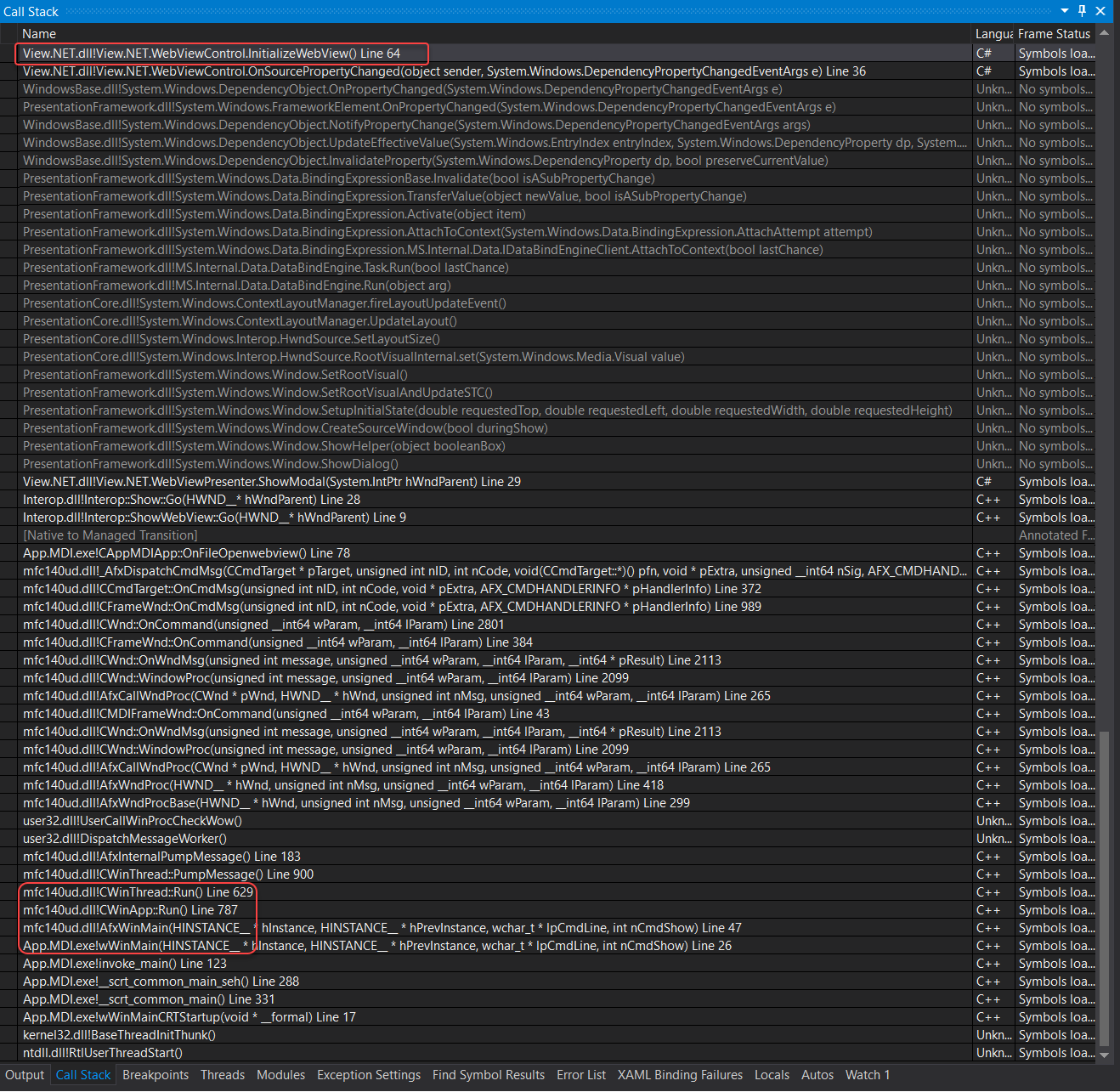This screenshot has width=1120, height=1092.
Task: Switch to the Output tab
Action: coord(25,1074)
